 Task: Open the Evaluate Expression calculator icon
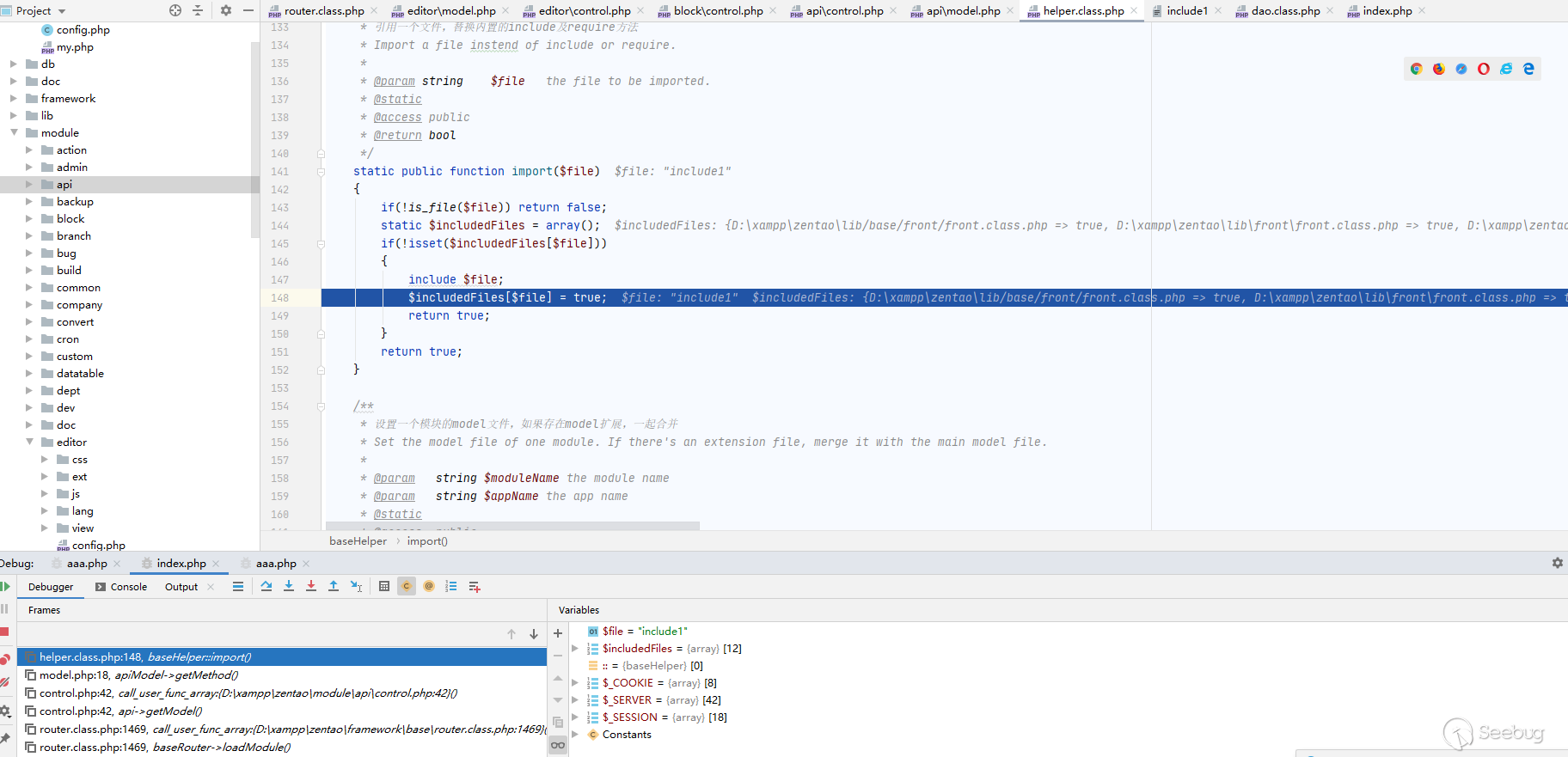coord(384,586)
